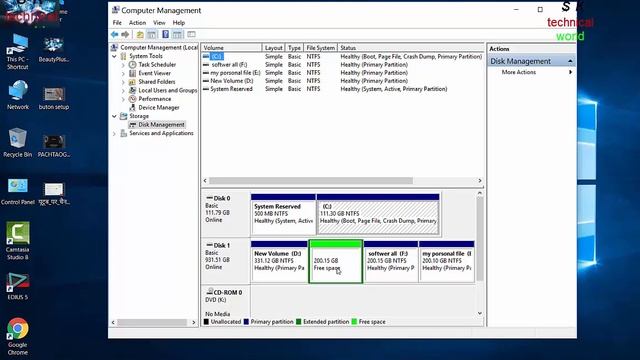This screenshot has width=640, height=360.
Task: Select the Google Chrome desktop icon
Action: pyautogui.click(x=18, y=337)
